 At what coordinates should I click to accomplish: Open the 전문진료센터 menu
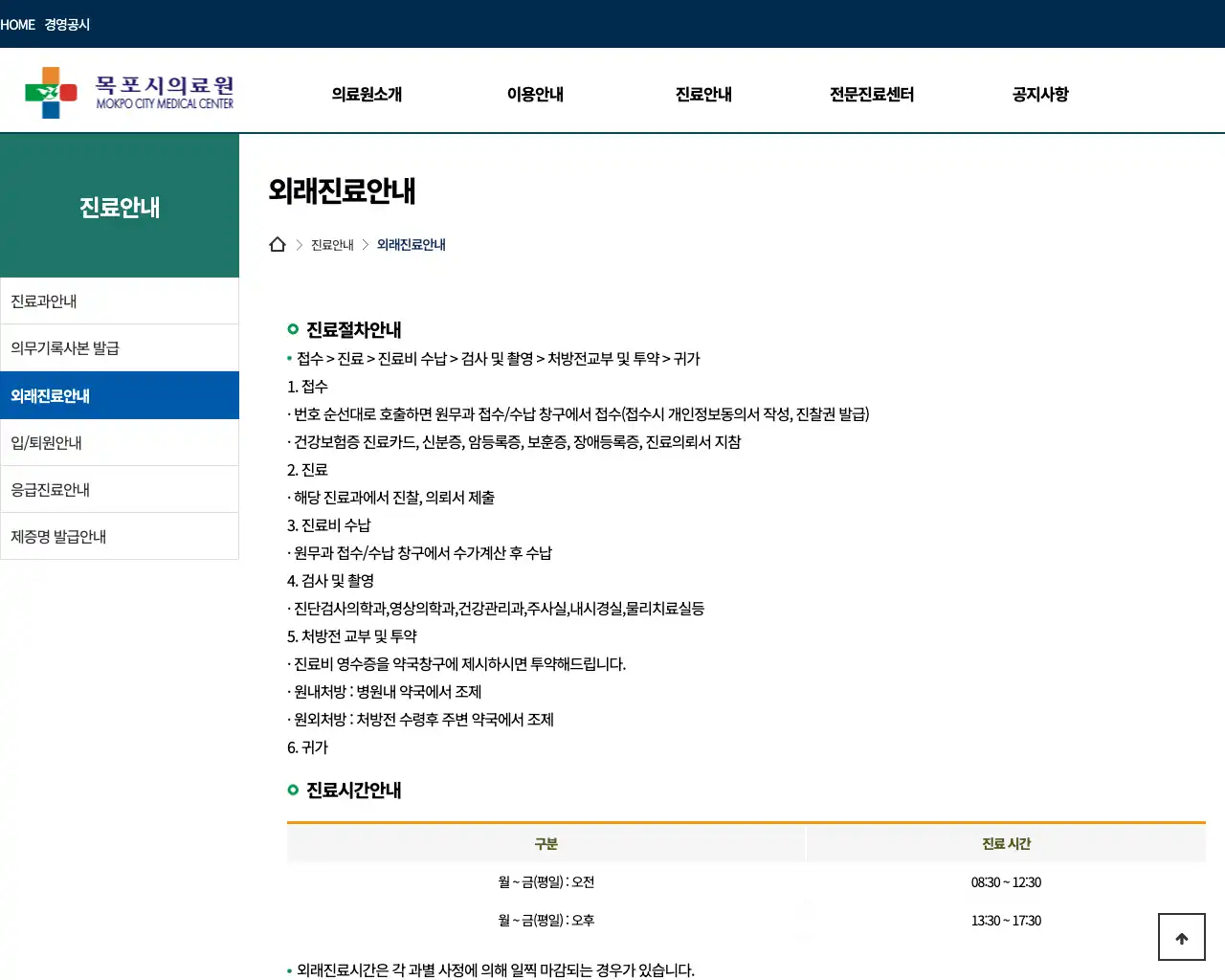tap(871, 94)
